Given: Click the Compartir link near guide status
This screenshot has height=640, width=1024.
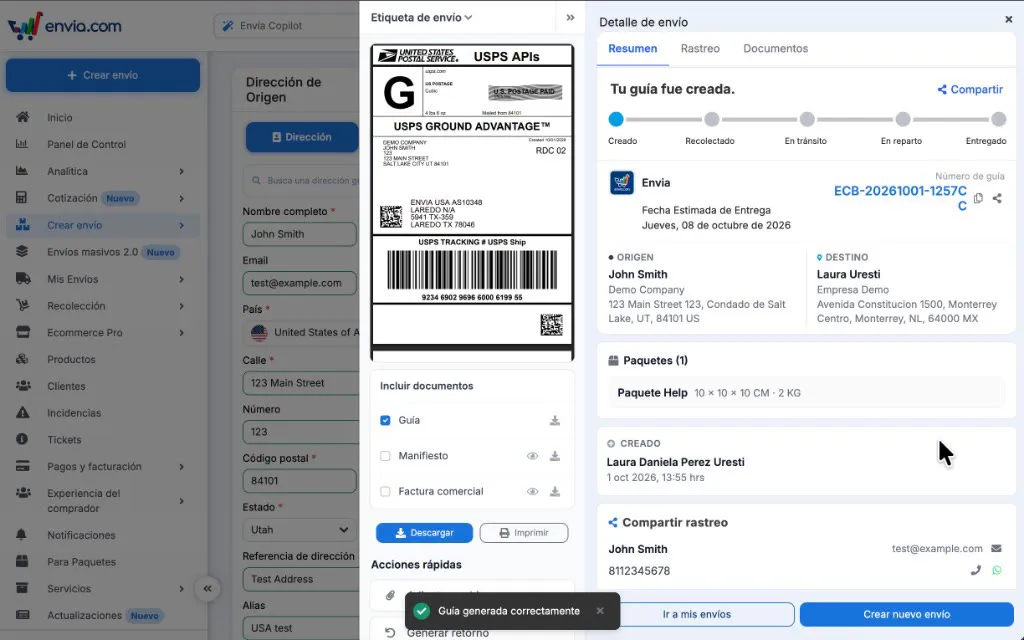Looking at the screenshot, I should click(x=970, y=89).
